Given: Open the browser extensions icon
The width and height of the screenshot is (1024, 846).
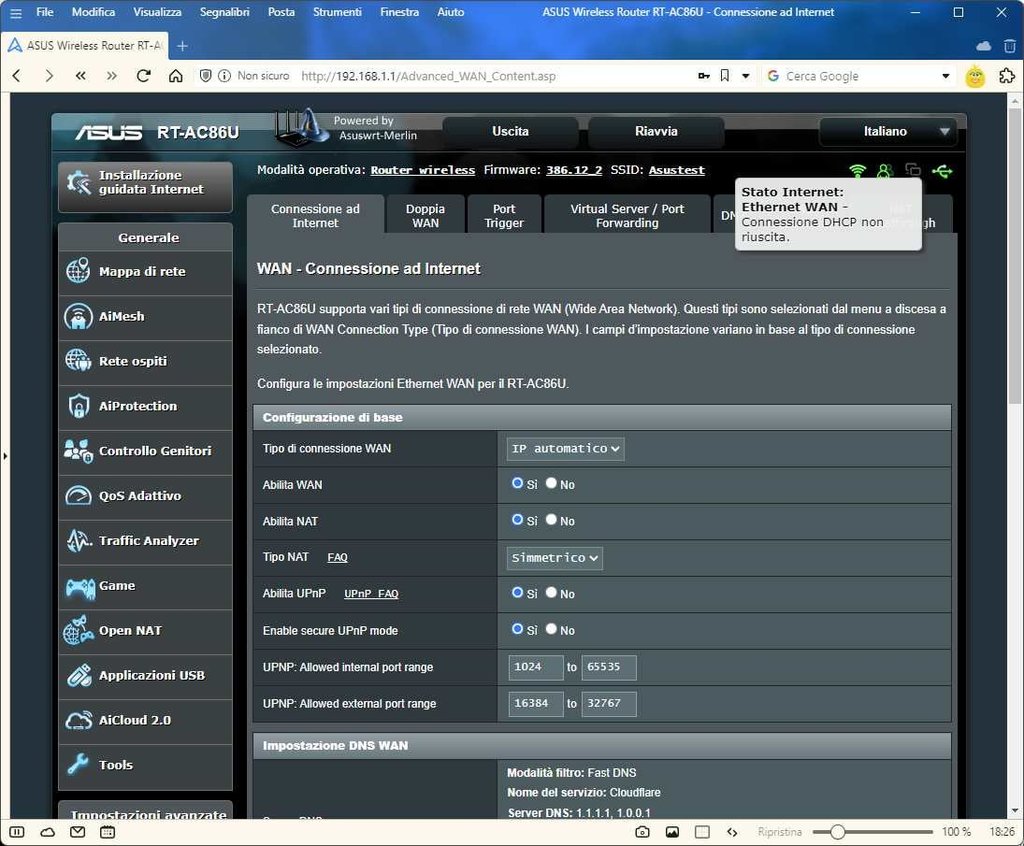Looking at the screenshot, I should (1007, 76).
